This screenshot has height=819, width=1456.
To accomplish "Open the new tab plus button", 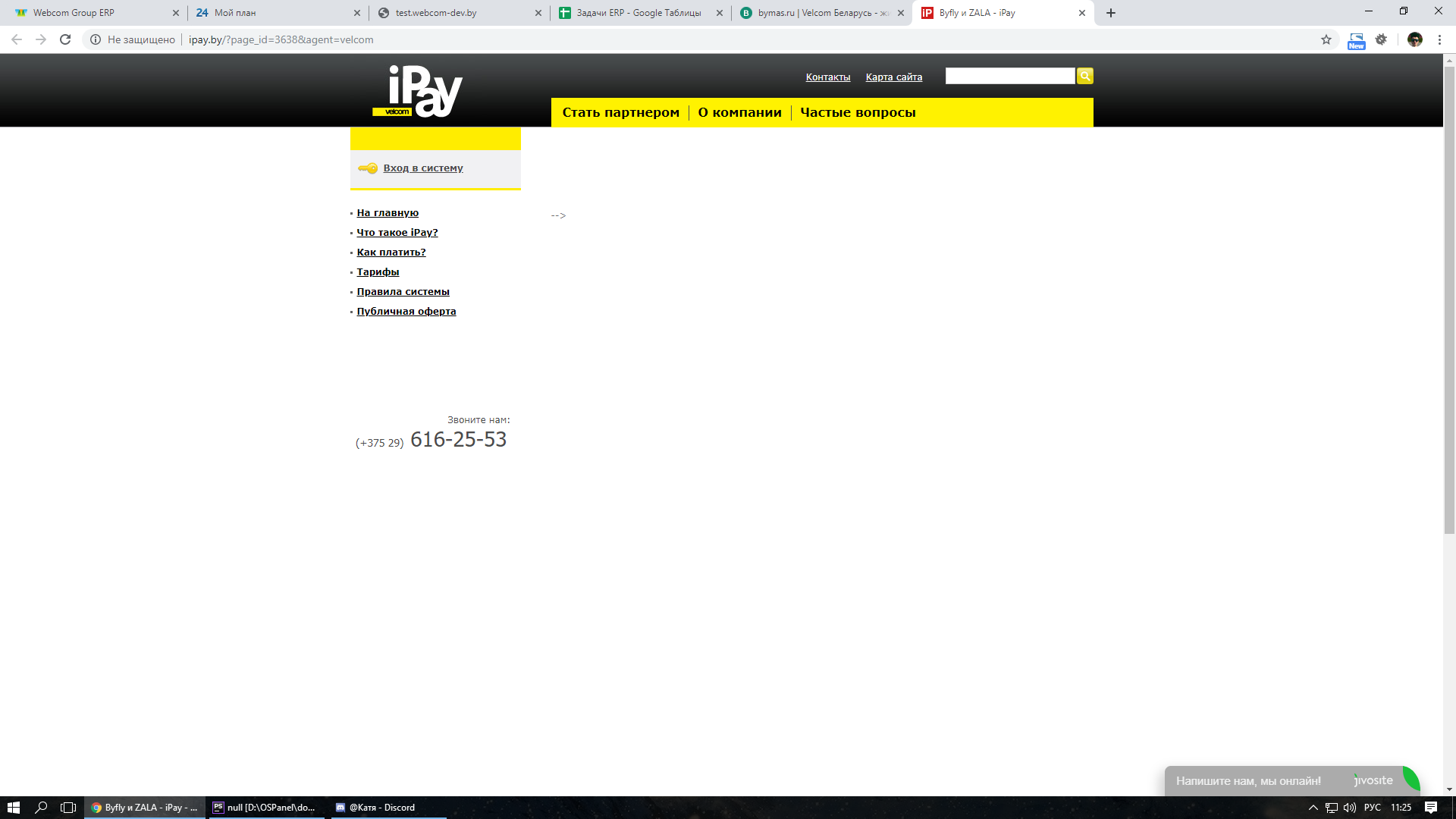I will (x=1110, y=13).
